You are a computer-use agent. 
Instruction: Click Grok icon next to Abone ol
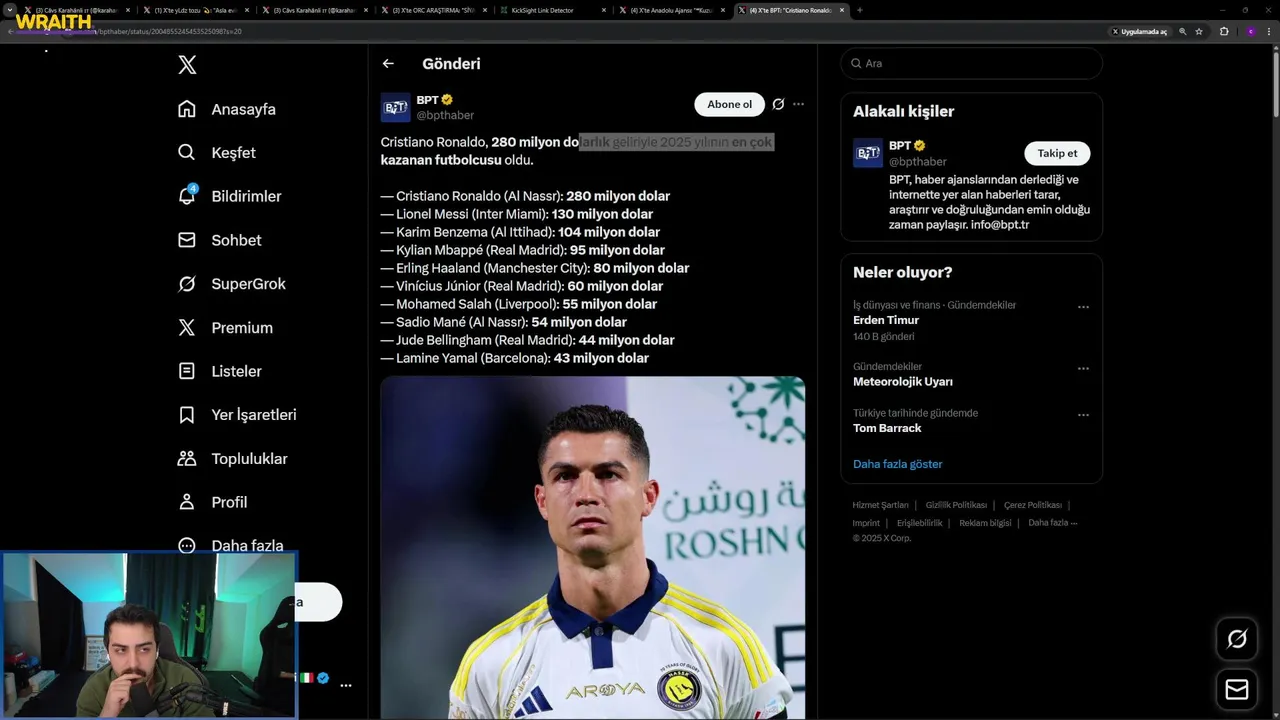[x=778, y=104]
